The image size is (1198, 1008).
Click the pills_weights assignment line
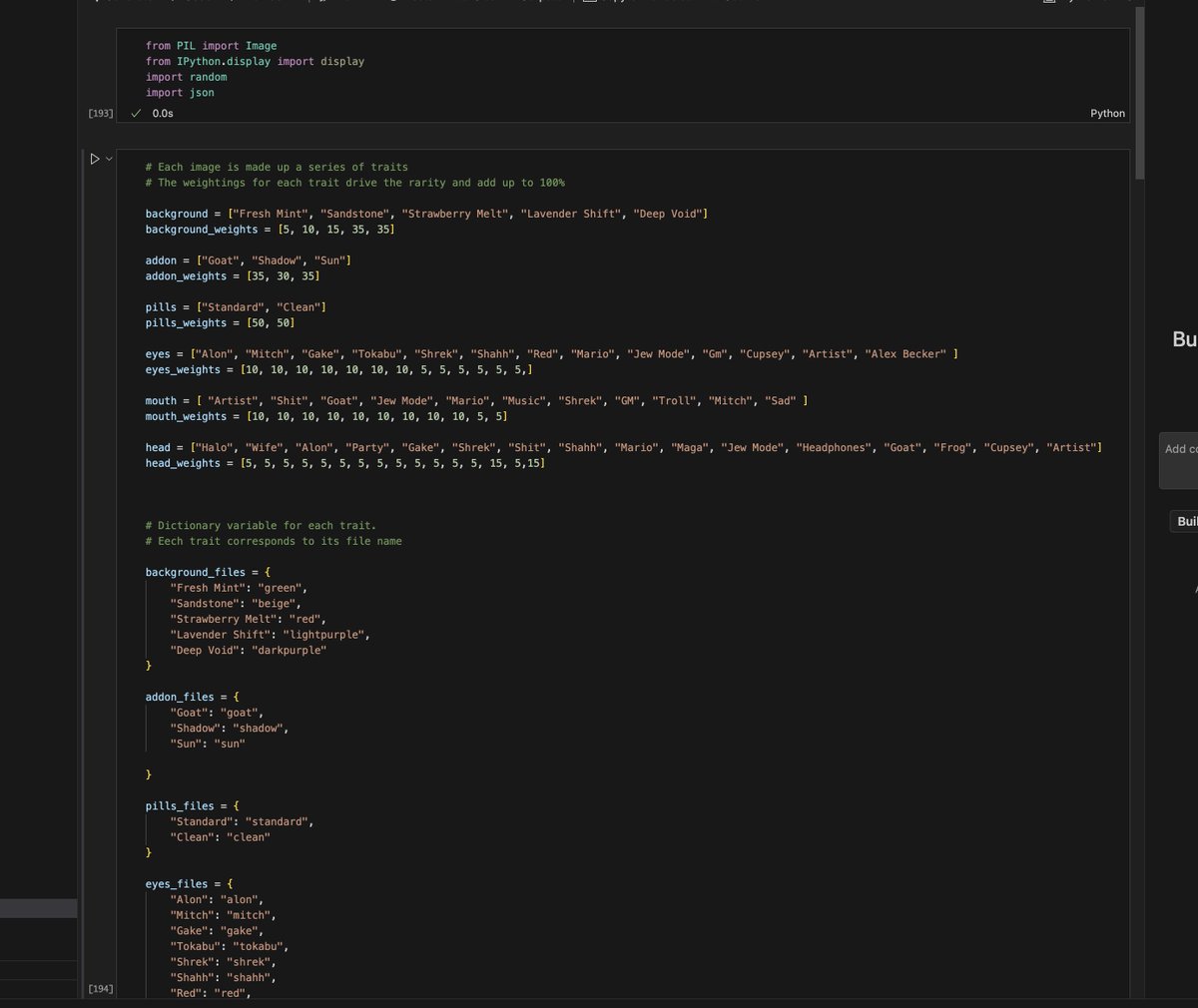[x=220, y=323]
